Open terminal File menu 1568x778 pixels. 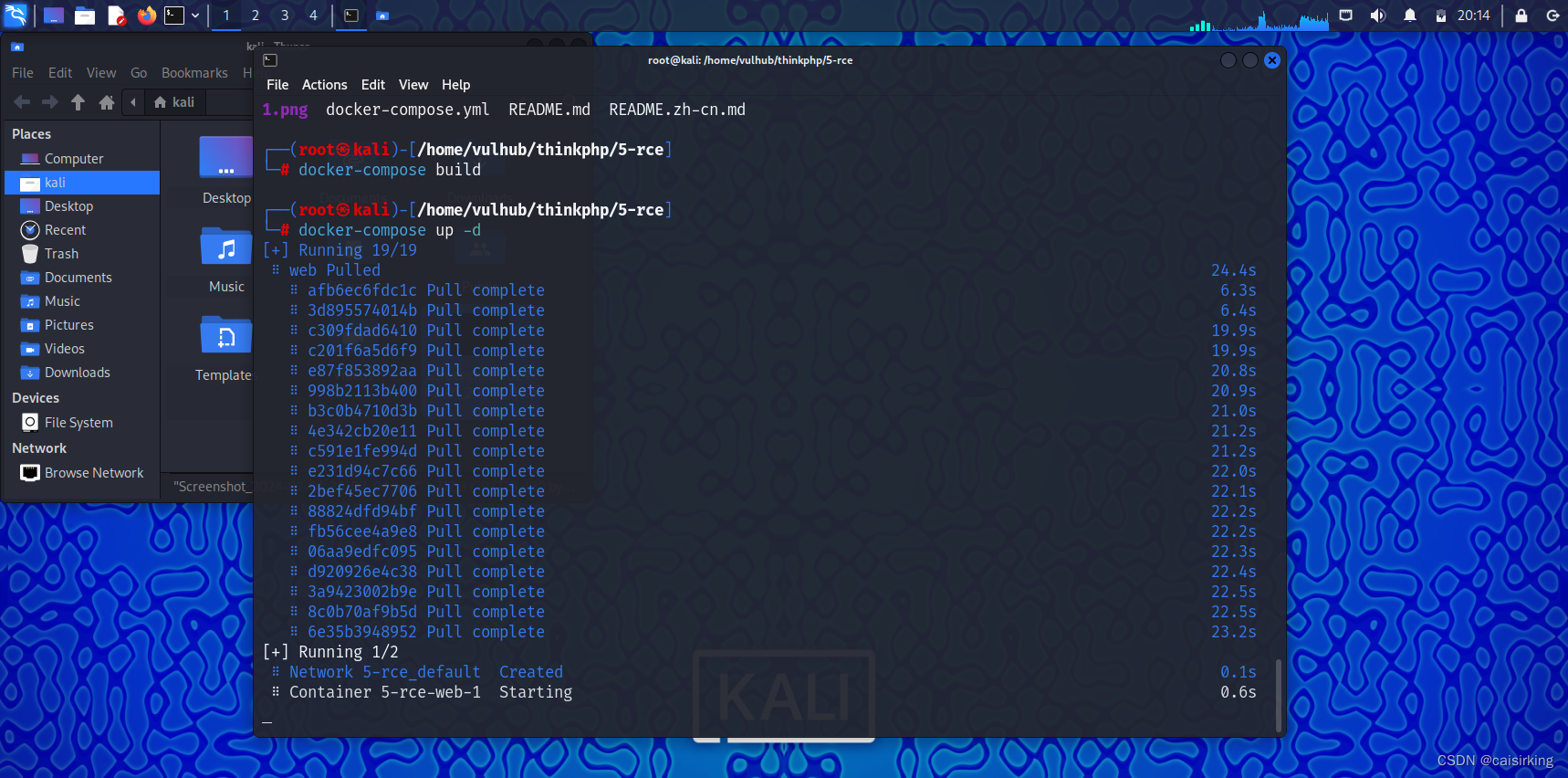277,85
